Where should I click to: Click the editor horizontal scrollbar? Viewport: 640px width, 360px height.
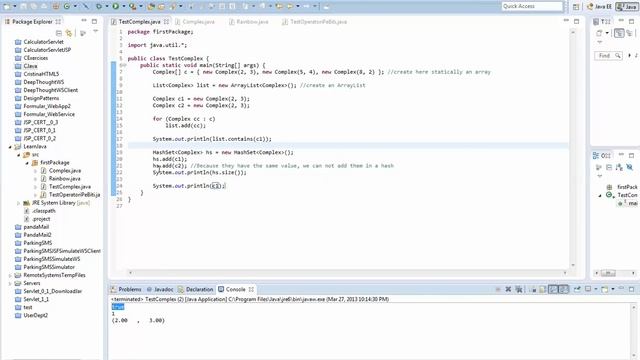tap(347, 273)
